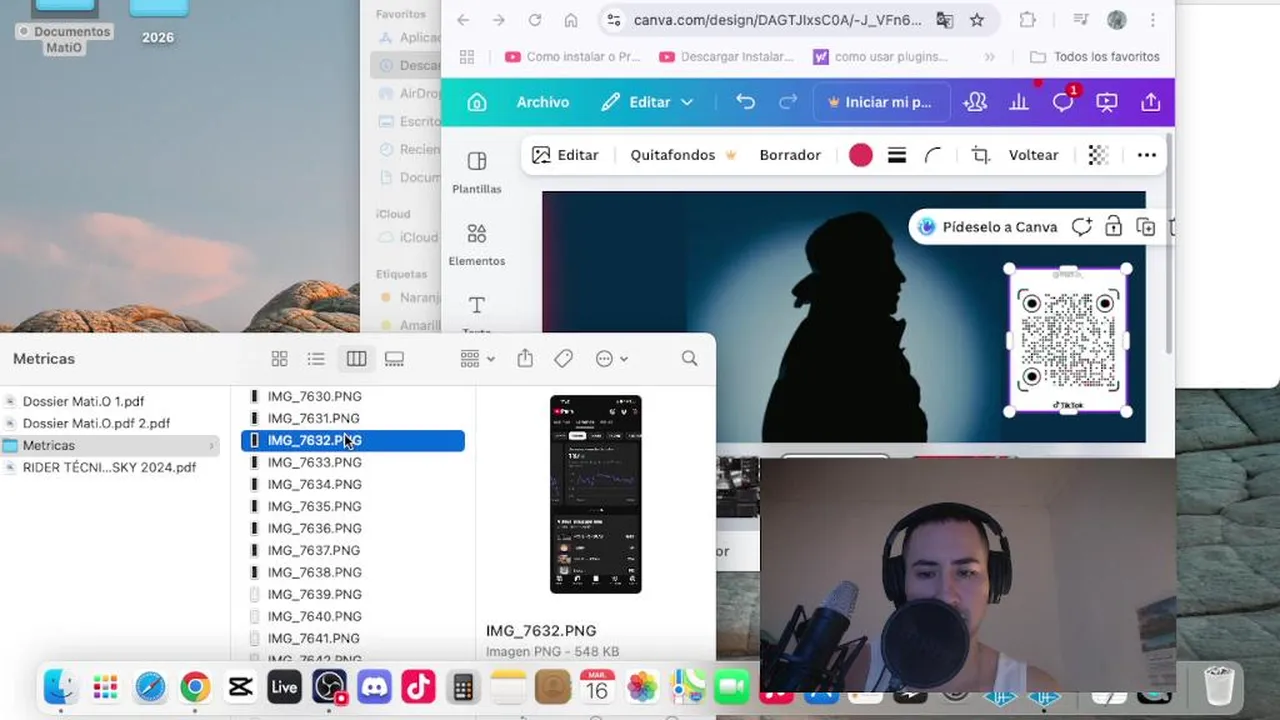This screenshot has height=720, width=1280.
Task: Open Discord from the Dock
Action: point(374,687)
